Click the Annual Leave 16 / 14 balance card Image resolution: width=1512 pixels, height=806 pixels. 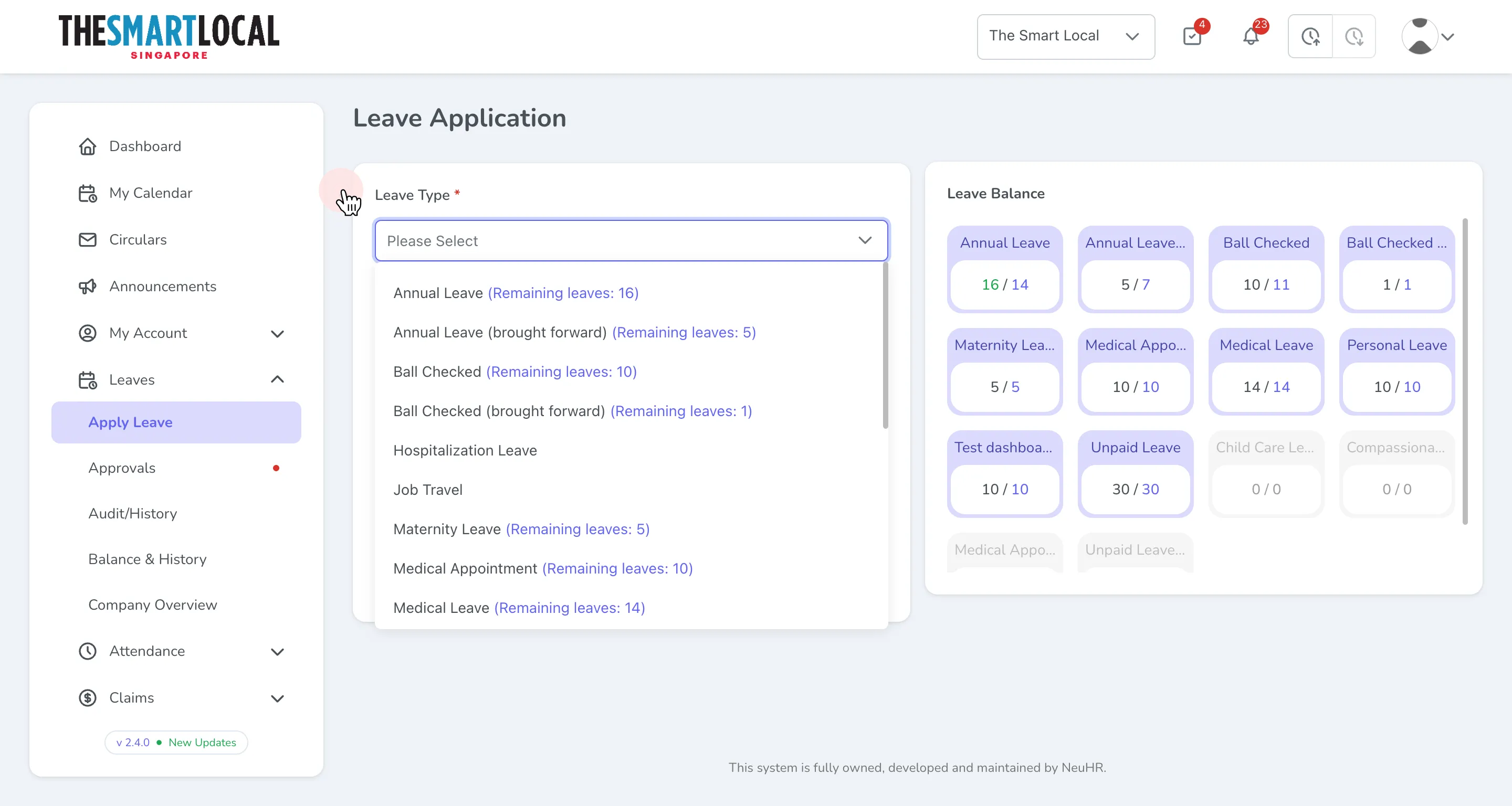tap(1004, 269)
